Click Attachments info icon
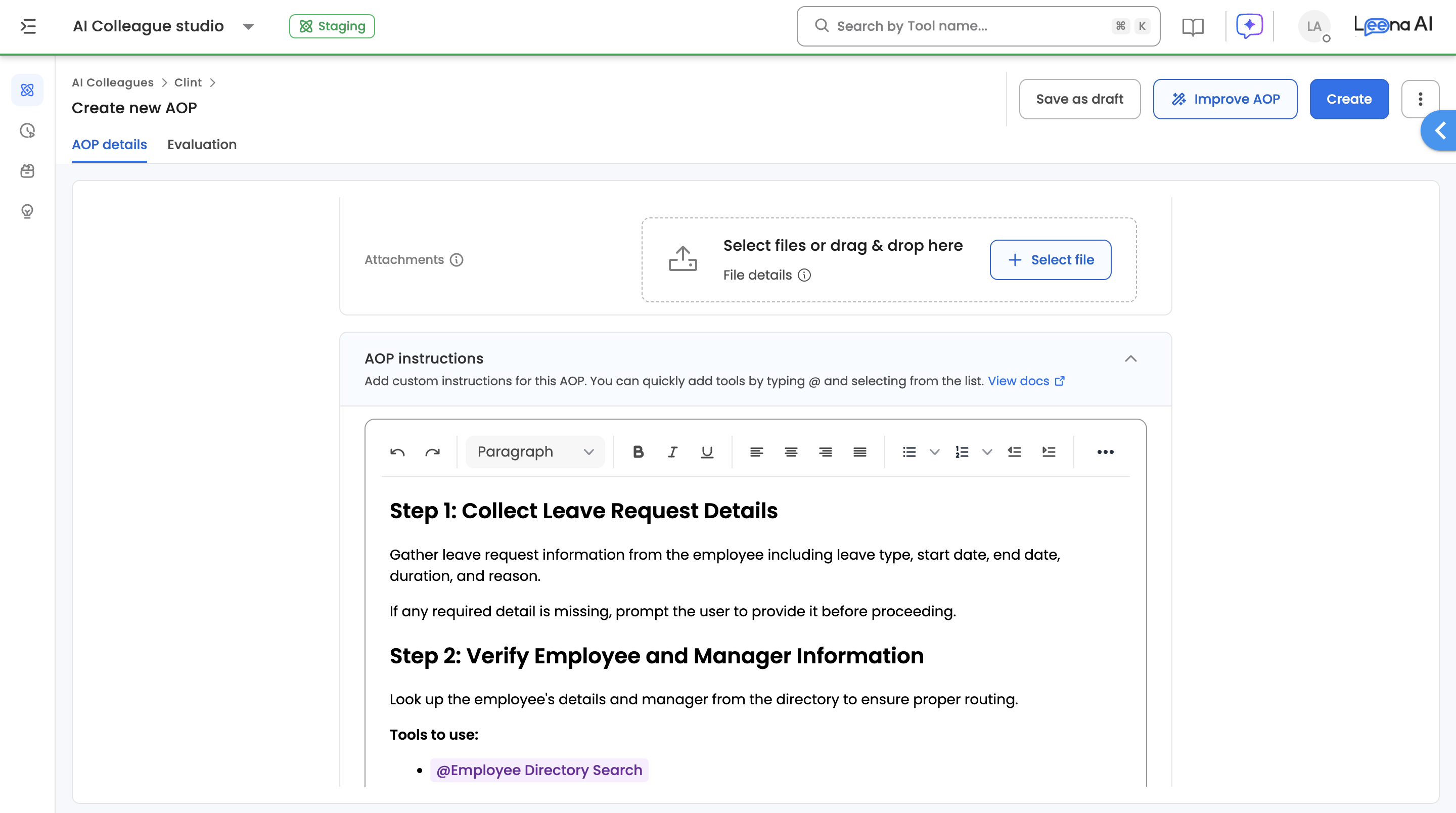 (x=456, y=260)
